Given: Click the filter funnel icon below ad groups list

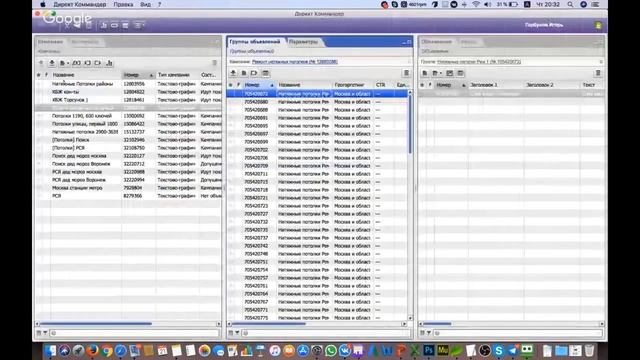Looking at the screenshot, I should (x=237, y=333).
